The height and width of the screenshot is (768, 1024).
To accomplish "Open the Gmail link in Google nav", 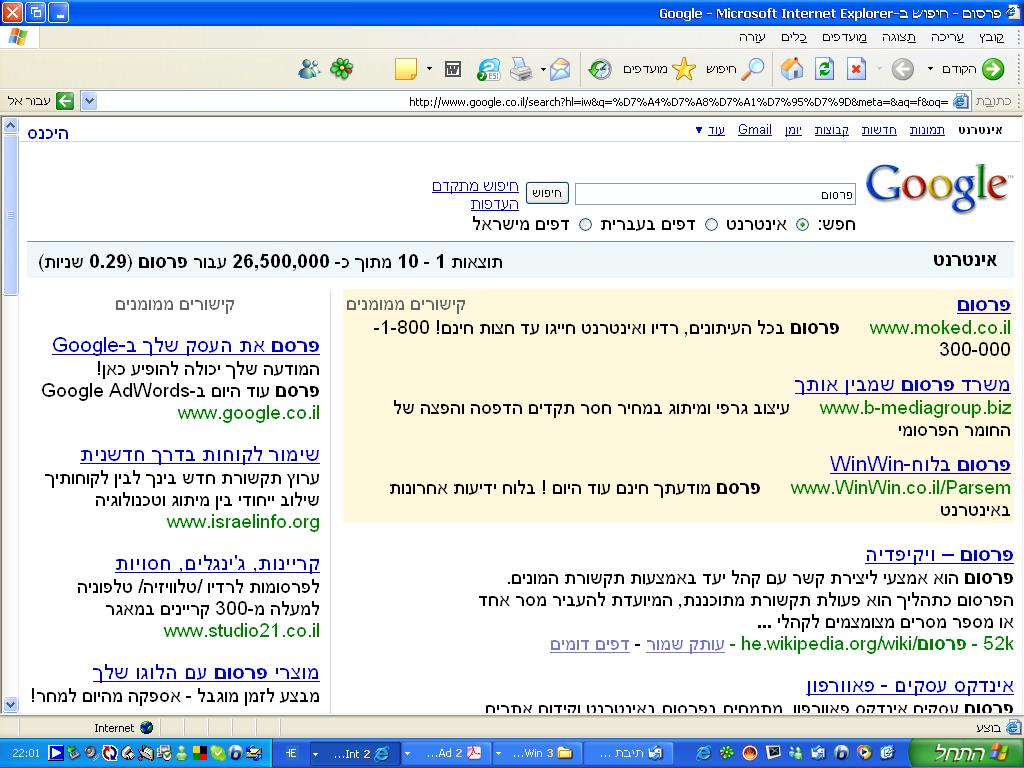I will pyautogui.click(x=754, y=129).
